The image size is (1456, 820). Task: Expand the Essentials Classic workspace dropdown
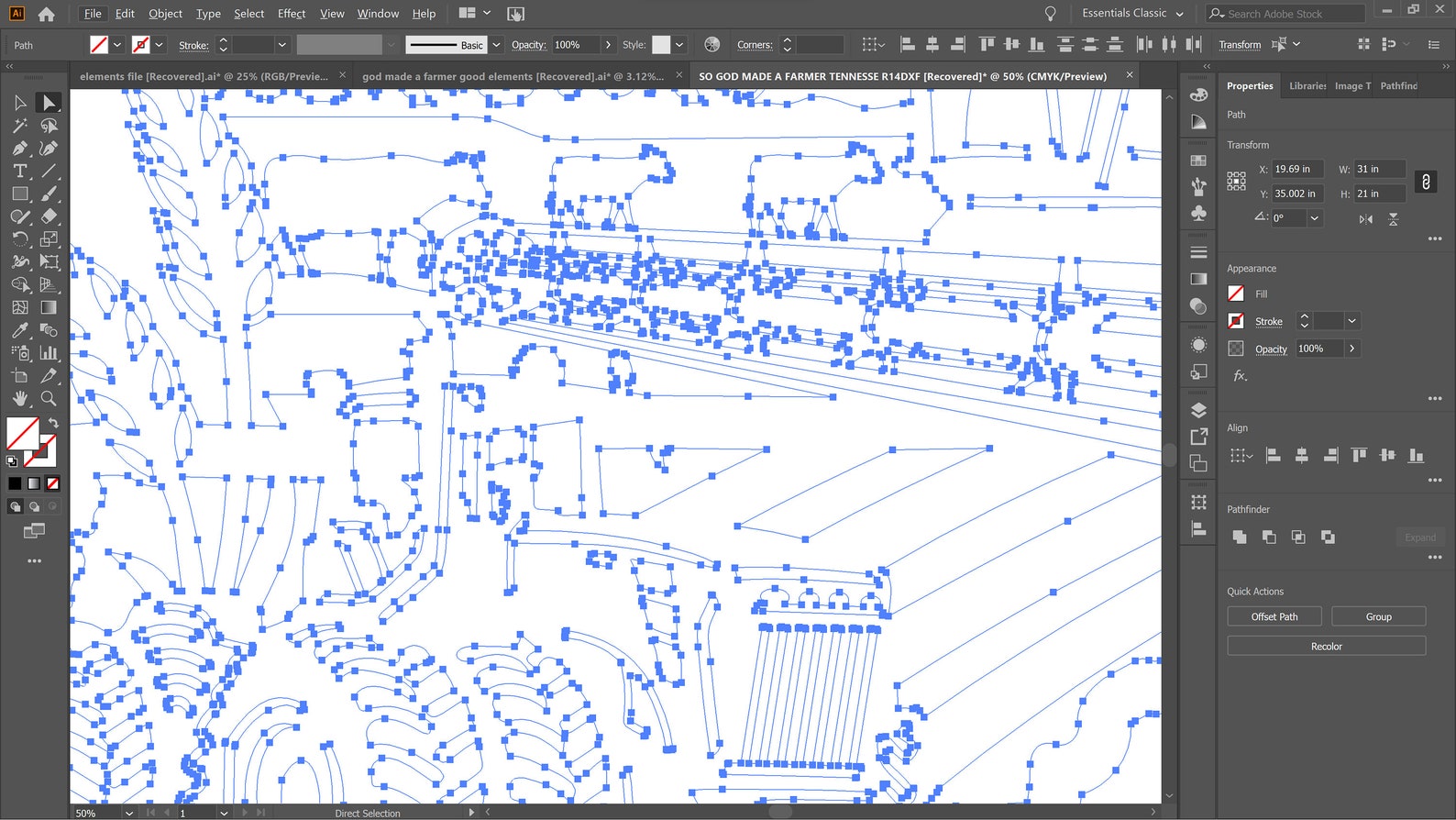pos(1179,14)
